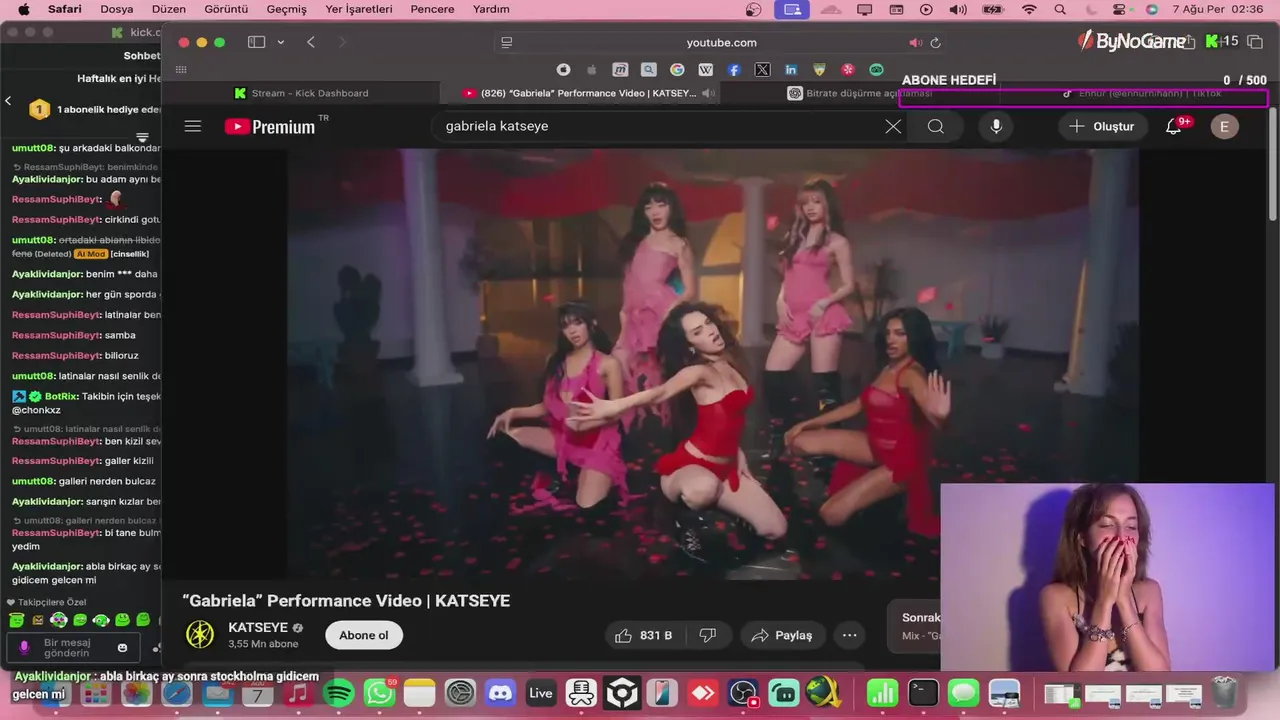Open the KATSEYE channel avatar
Viewport: 1280px width, 720px height.
(x=200, y=635)
